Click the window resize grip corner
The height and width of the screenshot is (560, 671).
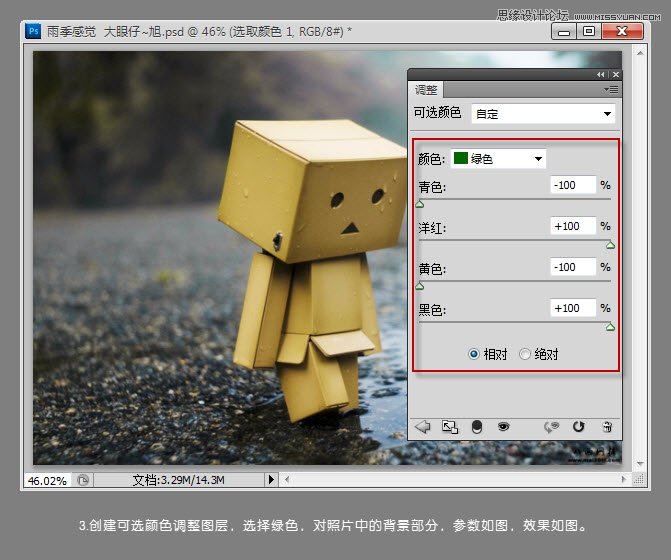[x=639, y=480]
